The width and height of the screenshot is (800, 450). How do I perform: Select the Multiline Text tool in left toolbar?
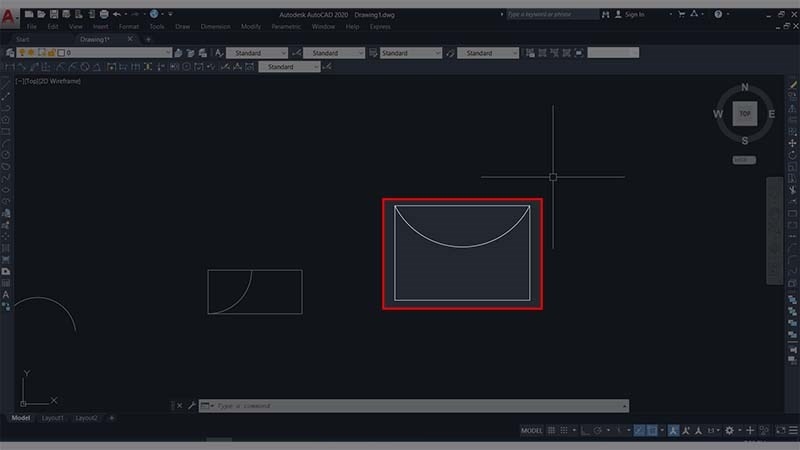[x=6, y=295]
